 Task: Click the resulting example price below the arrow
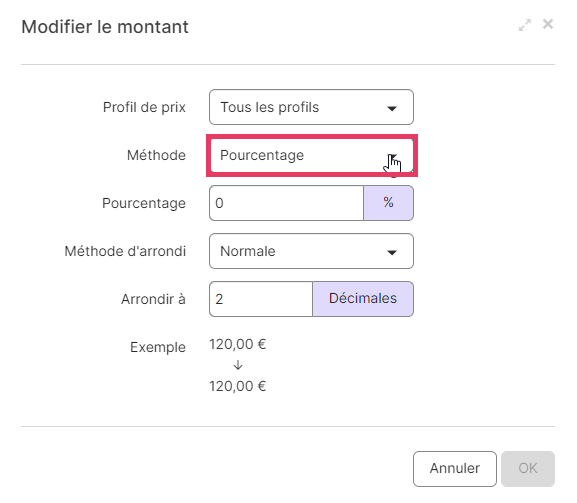[x=238, y=386]
